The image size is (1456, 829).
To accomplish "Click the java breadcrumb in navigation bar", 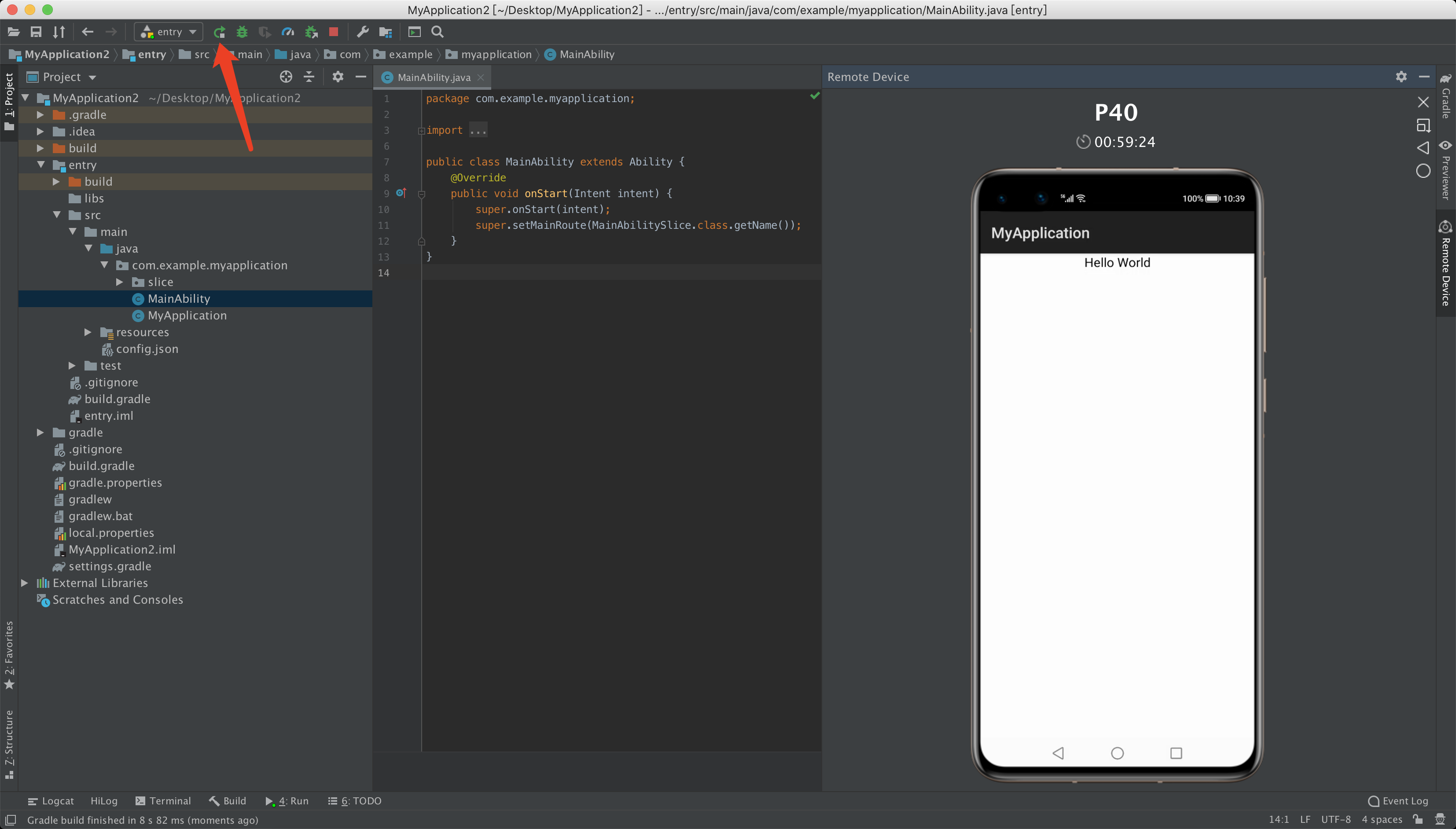I will pyautogui.click(x=294, y=55).
